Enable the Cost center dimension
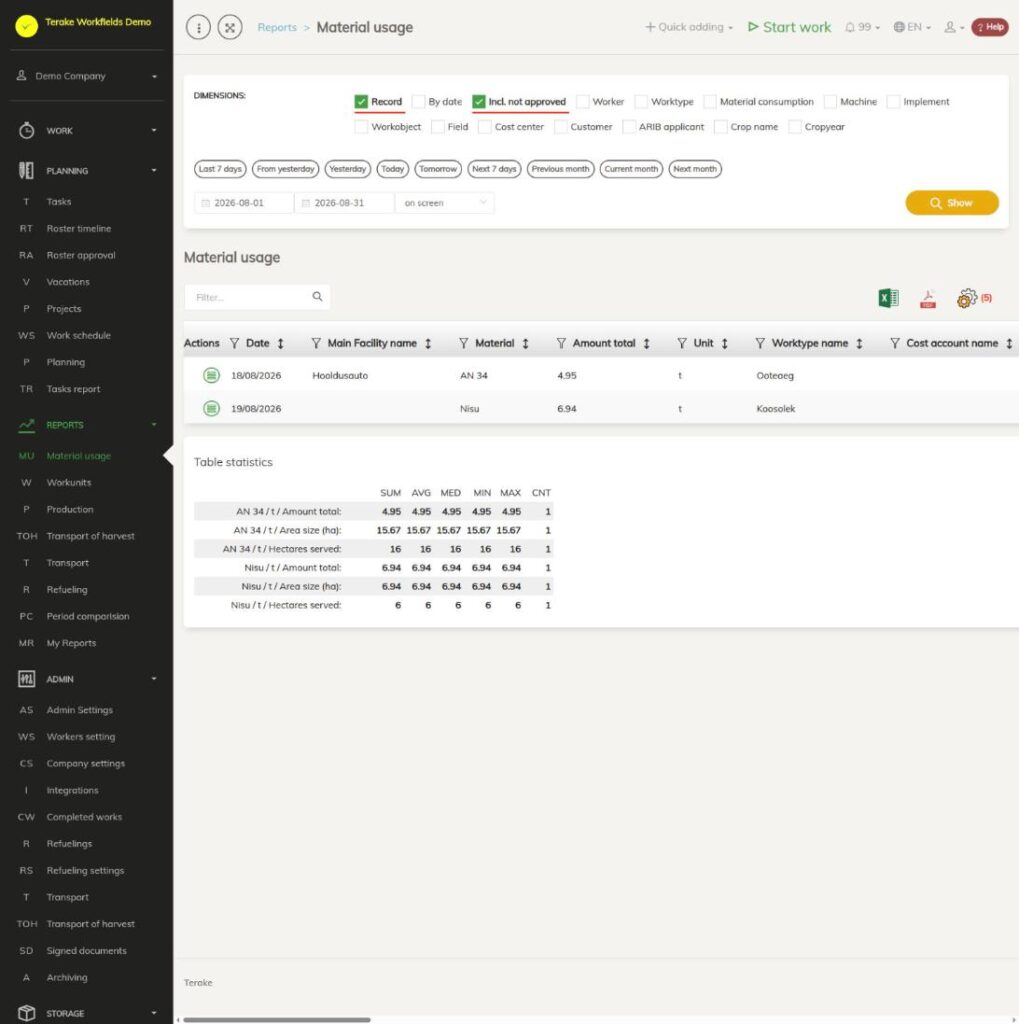The height and width of the screenshot is (1024, 1019). pyautogui.click(x=485, y=127)
